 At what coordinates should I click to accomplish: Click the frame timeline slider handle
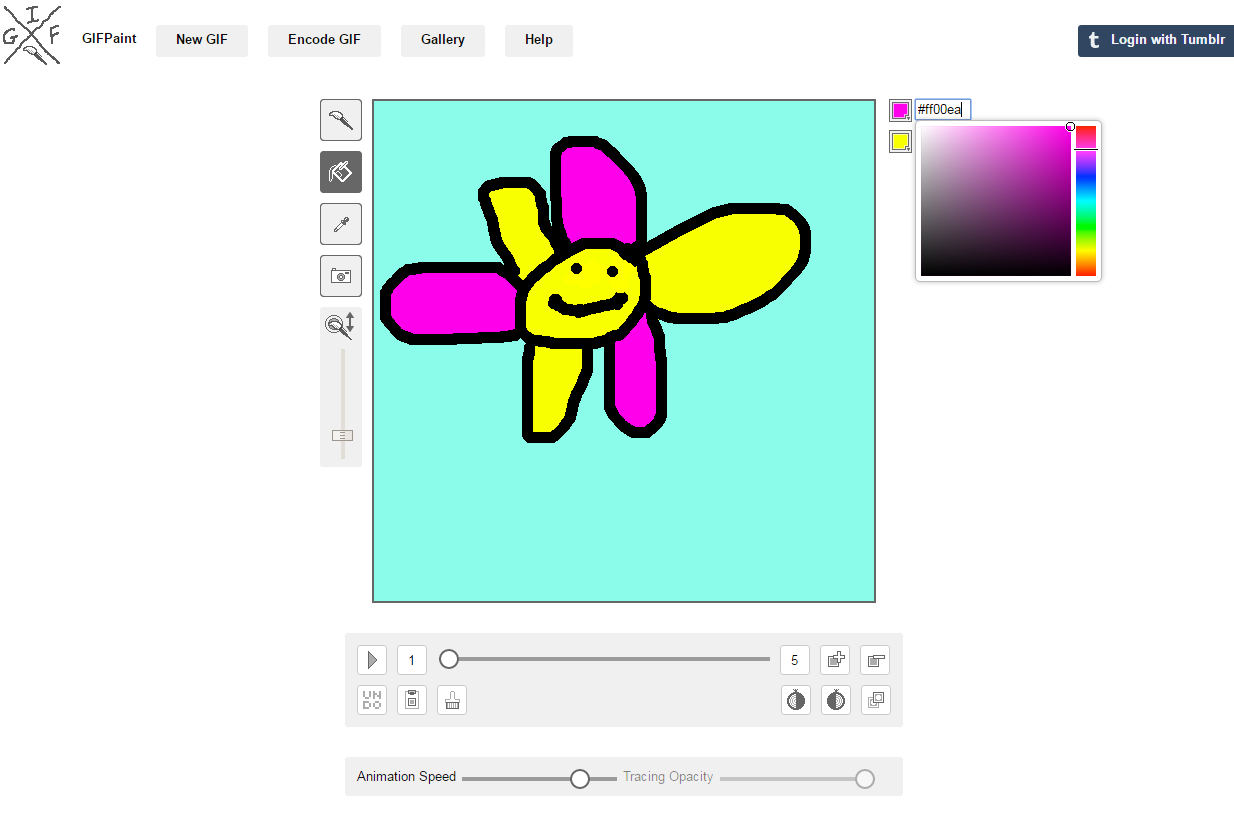(x=449, y=659)
